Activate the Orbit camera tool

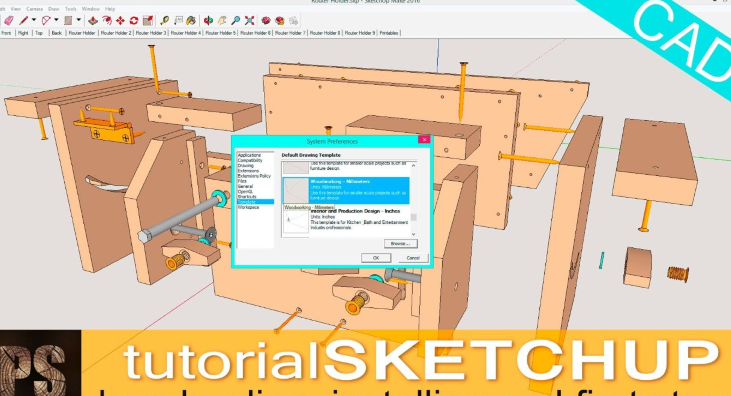[x=208, y=21]
